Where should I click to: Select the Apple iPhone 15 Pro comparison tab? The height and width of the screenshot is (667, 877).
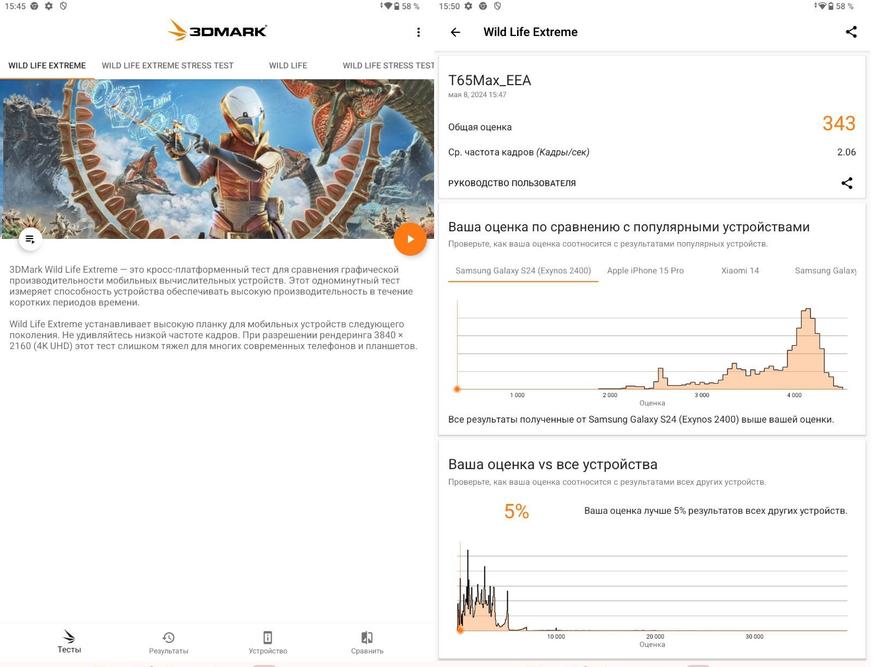point(645,271)
